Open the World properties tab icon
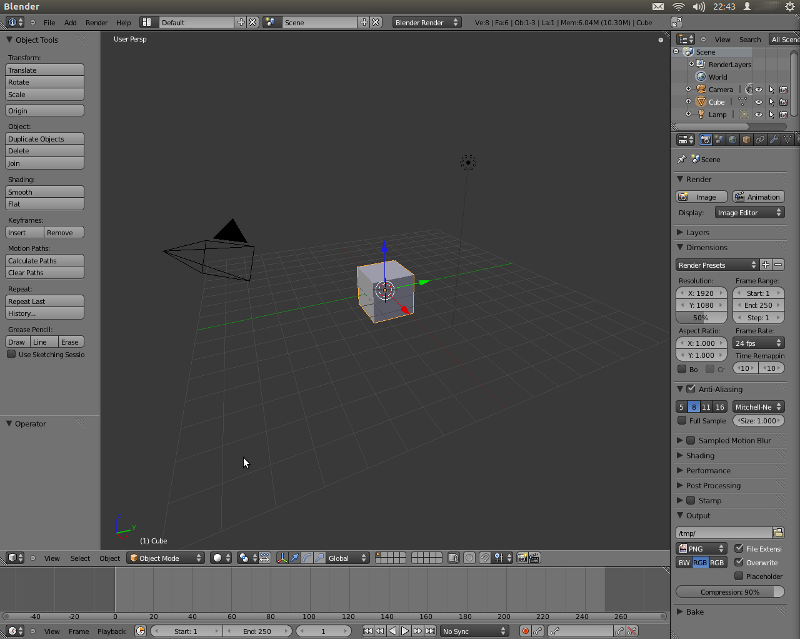The image size is (800, 639). [x=733, y=139]
